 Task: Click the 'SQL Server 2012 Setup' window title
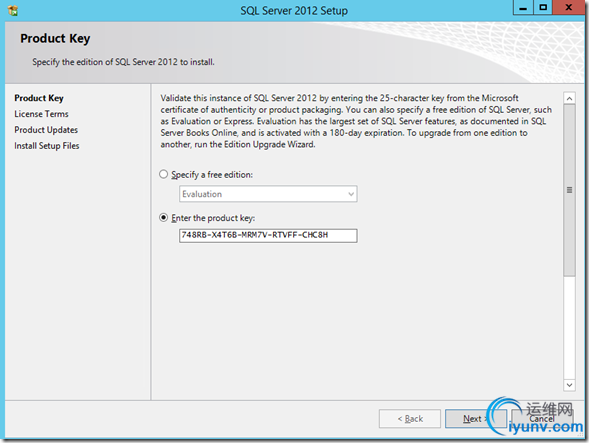[294, 11]
